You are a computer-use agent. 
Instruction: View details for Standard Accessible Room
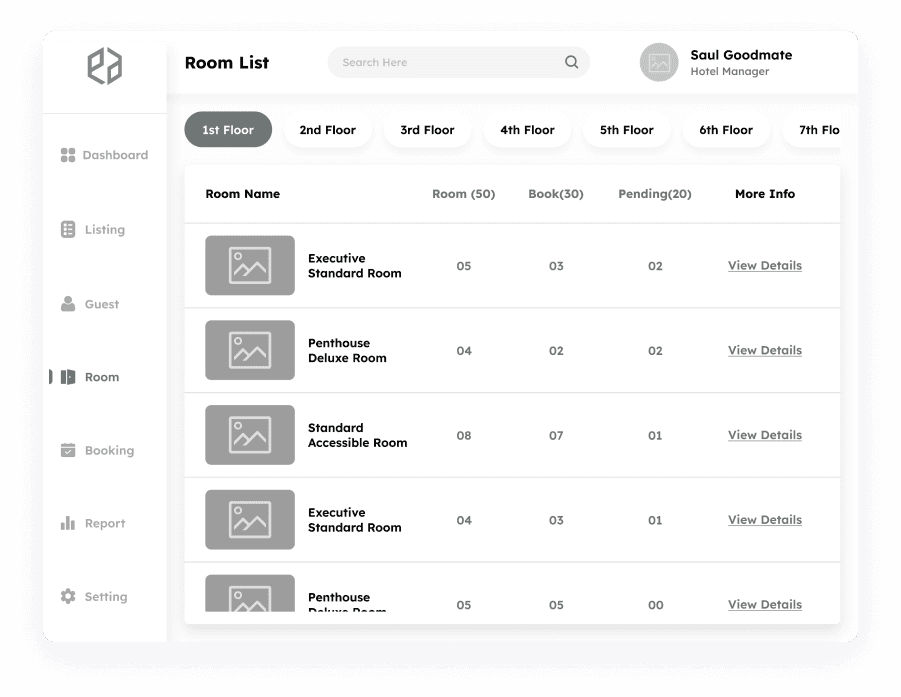point(764,435)
